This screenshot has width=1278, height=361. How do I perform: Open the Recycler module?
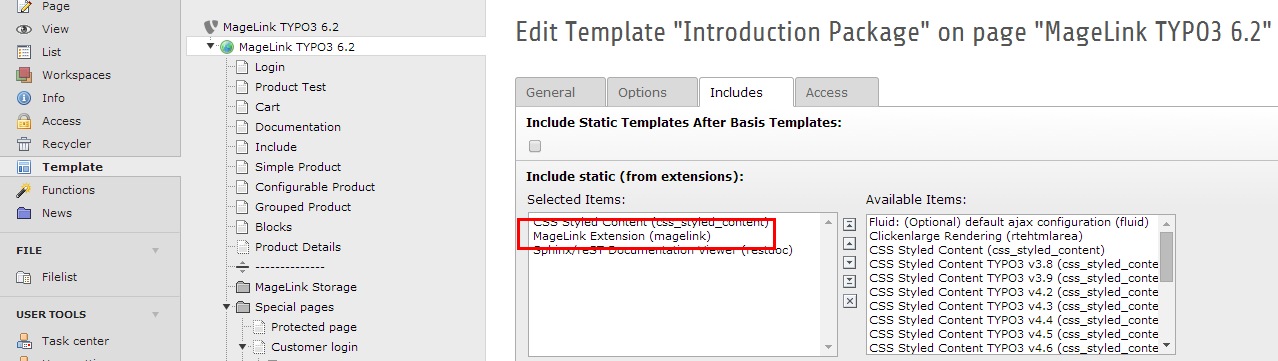coord(66,144)
